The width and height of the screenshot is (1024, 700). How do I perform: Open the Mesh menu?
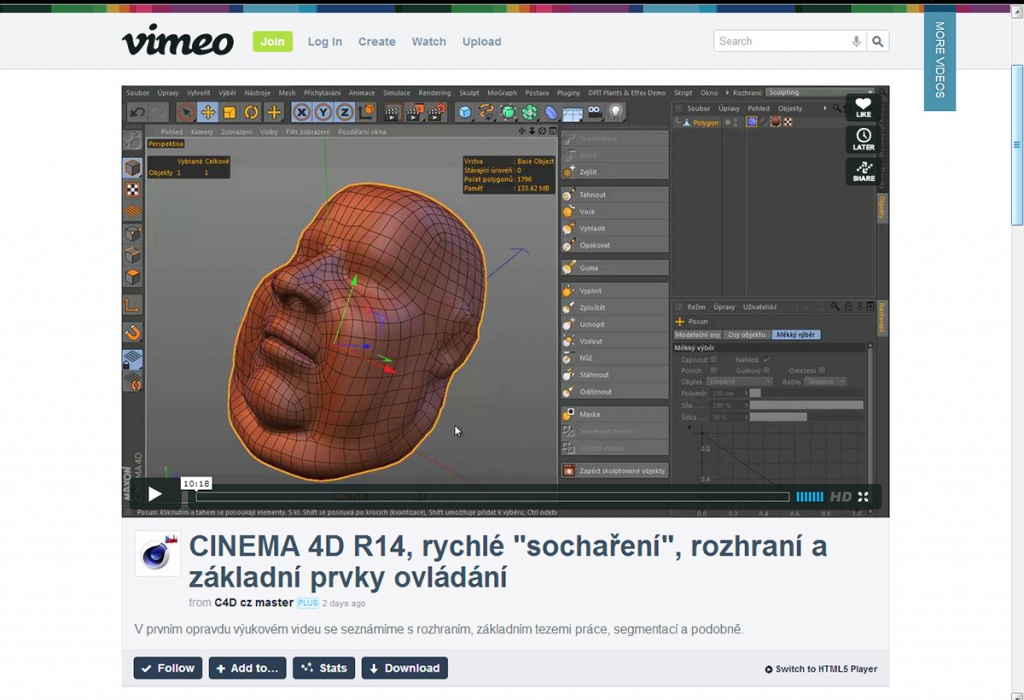coord(287,93)
